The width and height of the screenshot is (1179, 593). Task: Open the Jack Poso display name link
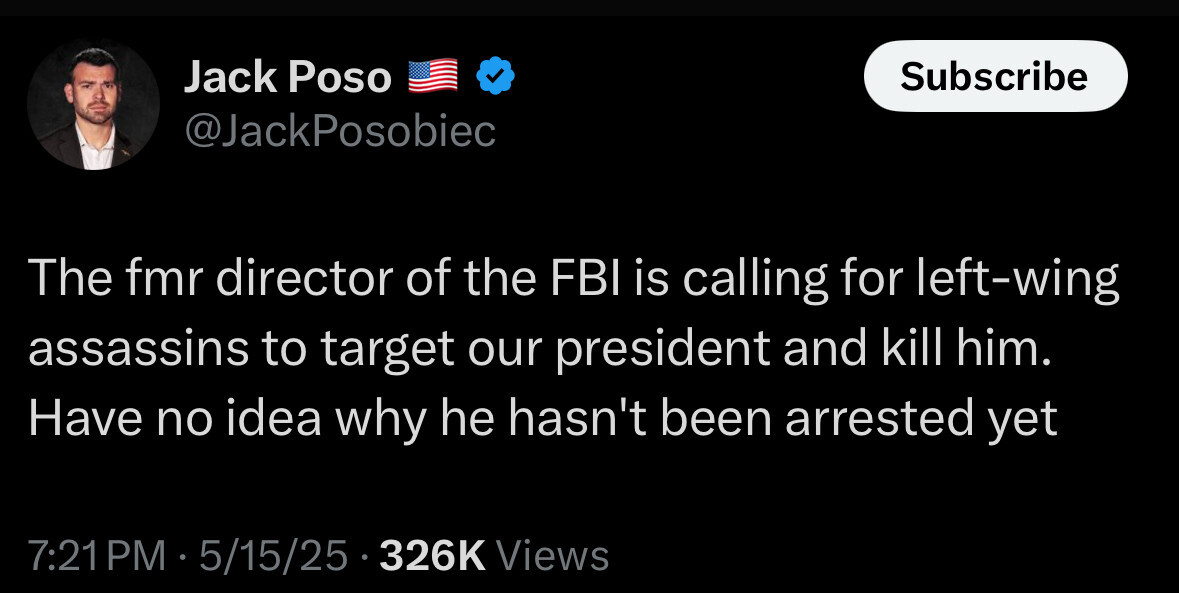(287, 78)
